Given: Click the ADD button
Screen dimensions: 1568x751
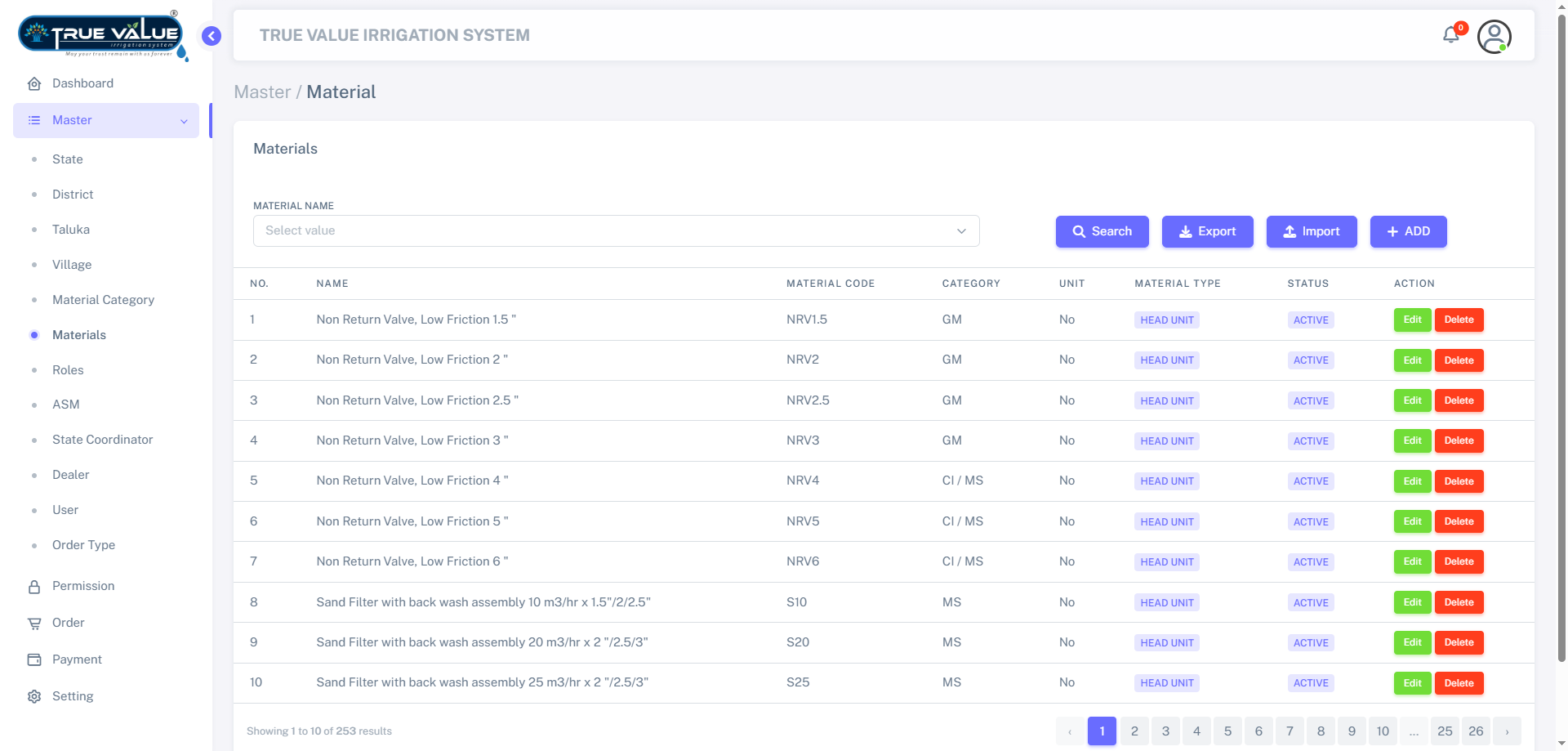Looking at the screenshot, I should pos(1408,231).
